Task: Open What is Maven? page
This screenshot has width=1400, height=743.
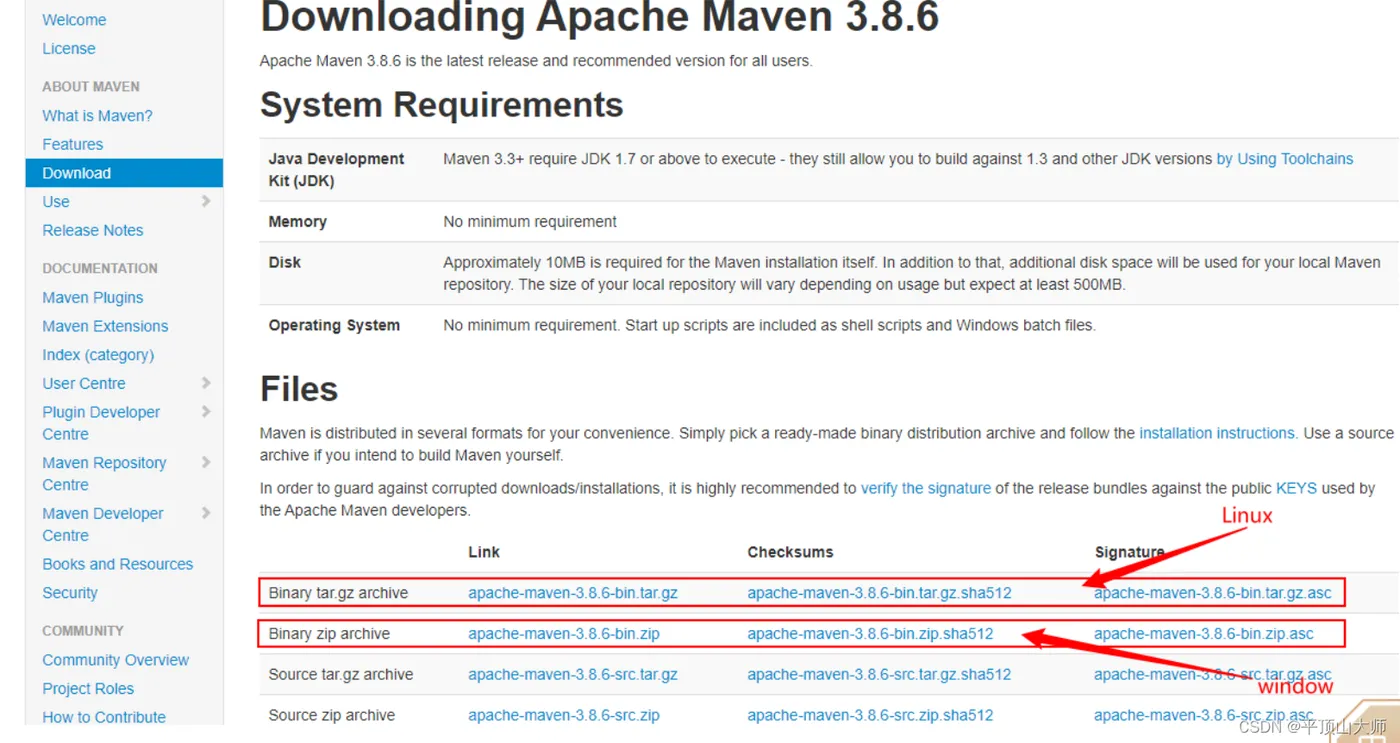Action: click(97, 116)
